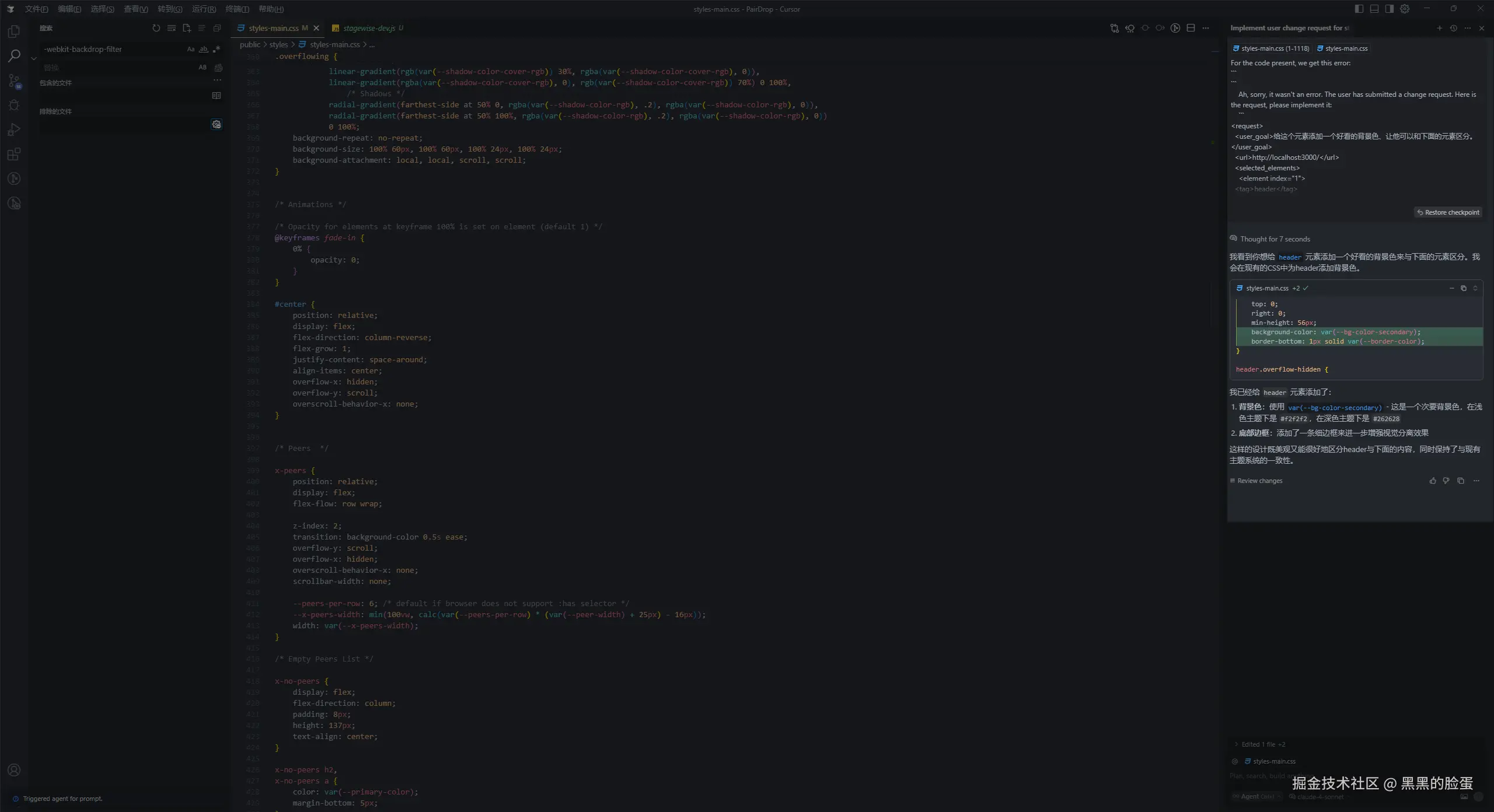Toggle match whole word option
Screen dimensions: 1494x812
click(x=203, y=50)
